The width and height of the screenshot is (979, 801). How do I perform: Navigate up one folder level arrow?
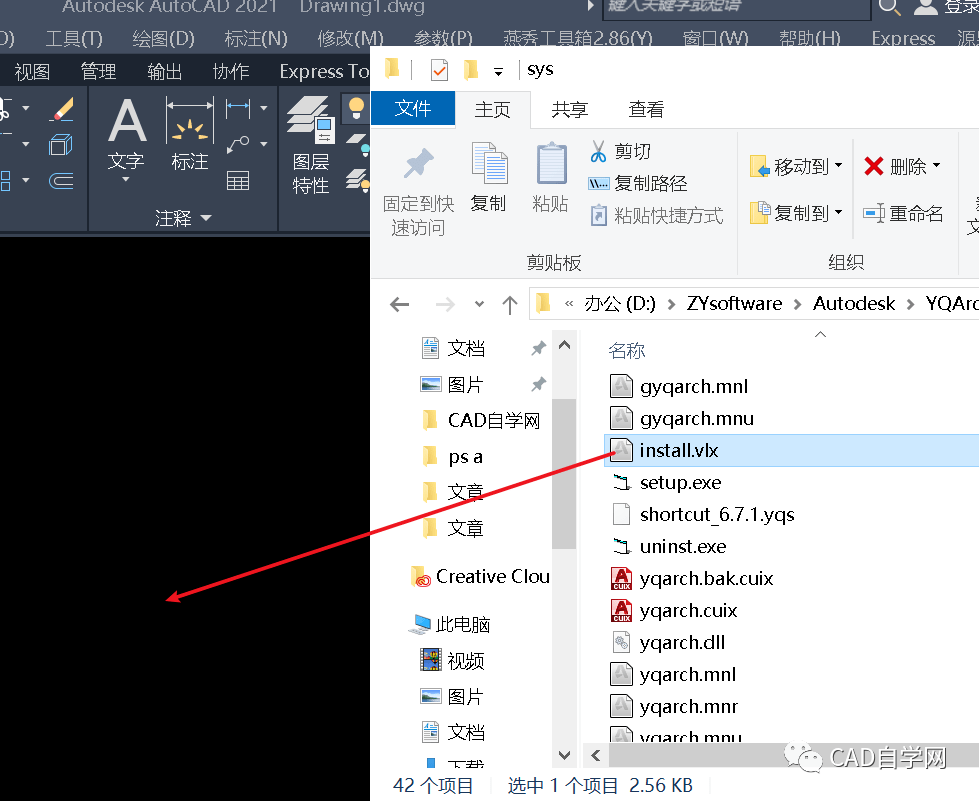pos(509,304)
